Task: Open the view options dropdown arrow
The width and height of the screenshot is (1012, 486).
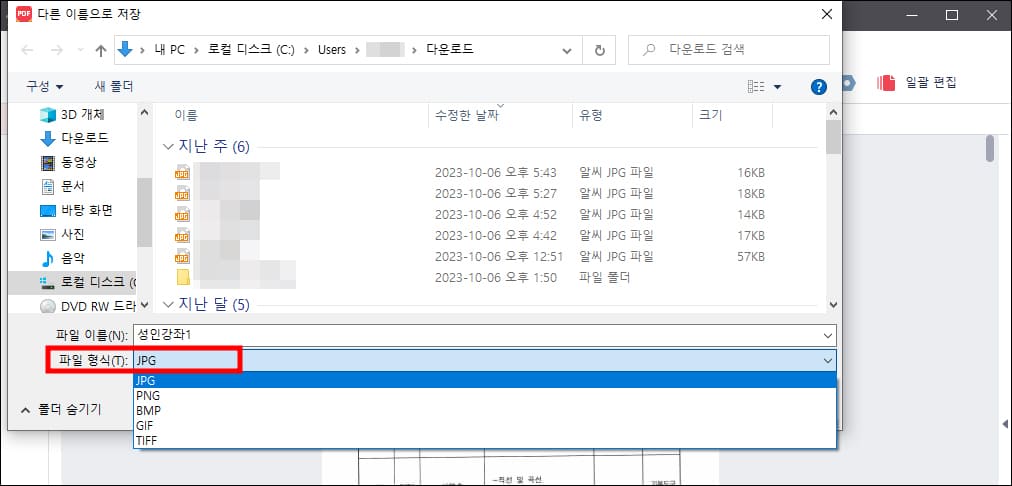Action: coord(777,87)
